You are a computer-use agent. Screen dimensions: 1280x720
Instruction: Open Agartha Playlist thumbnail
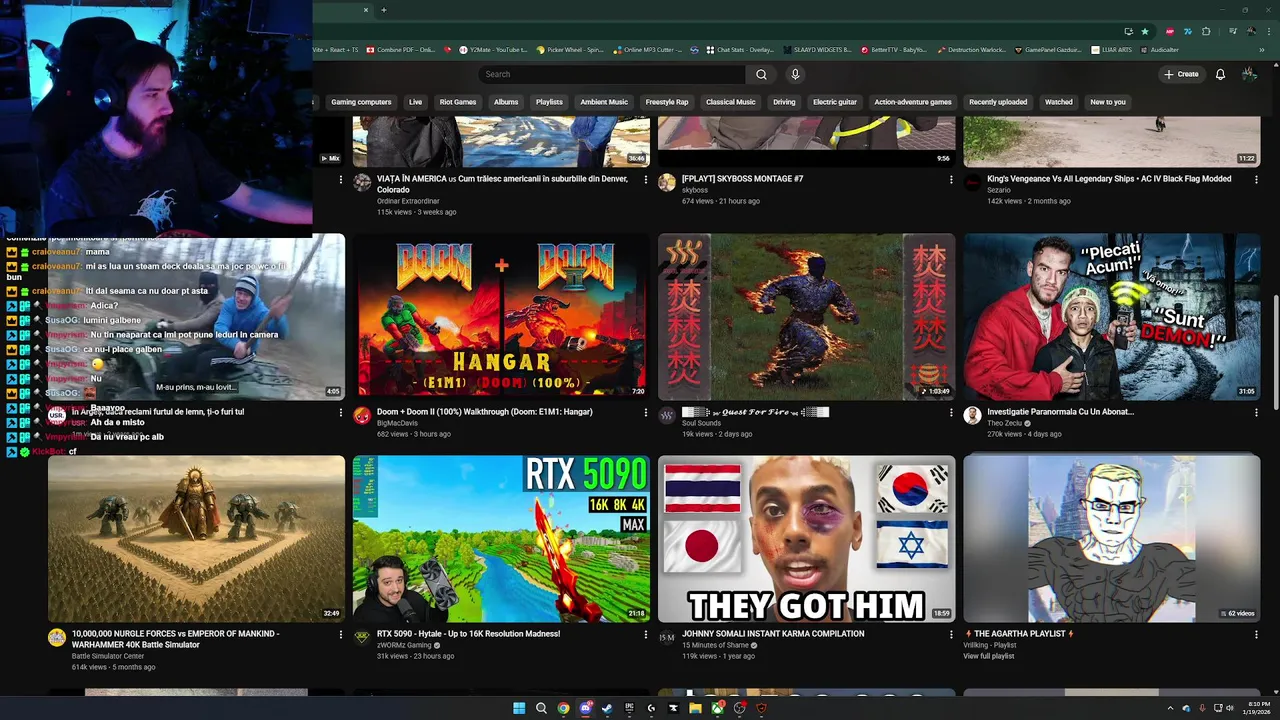click(x=1111, y=538)
